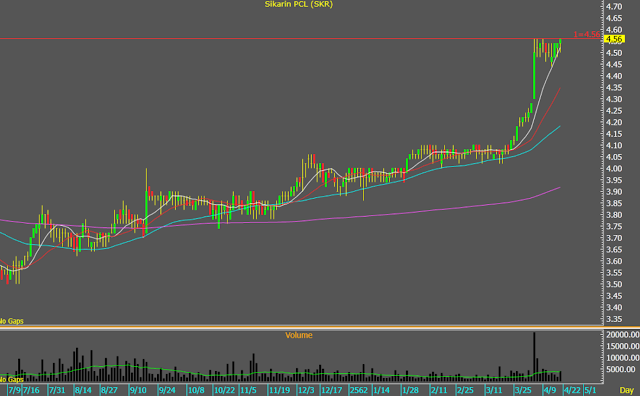
Task: Select the 7/9 date label
Action: pos(14,390)
